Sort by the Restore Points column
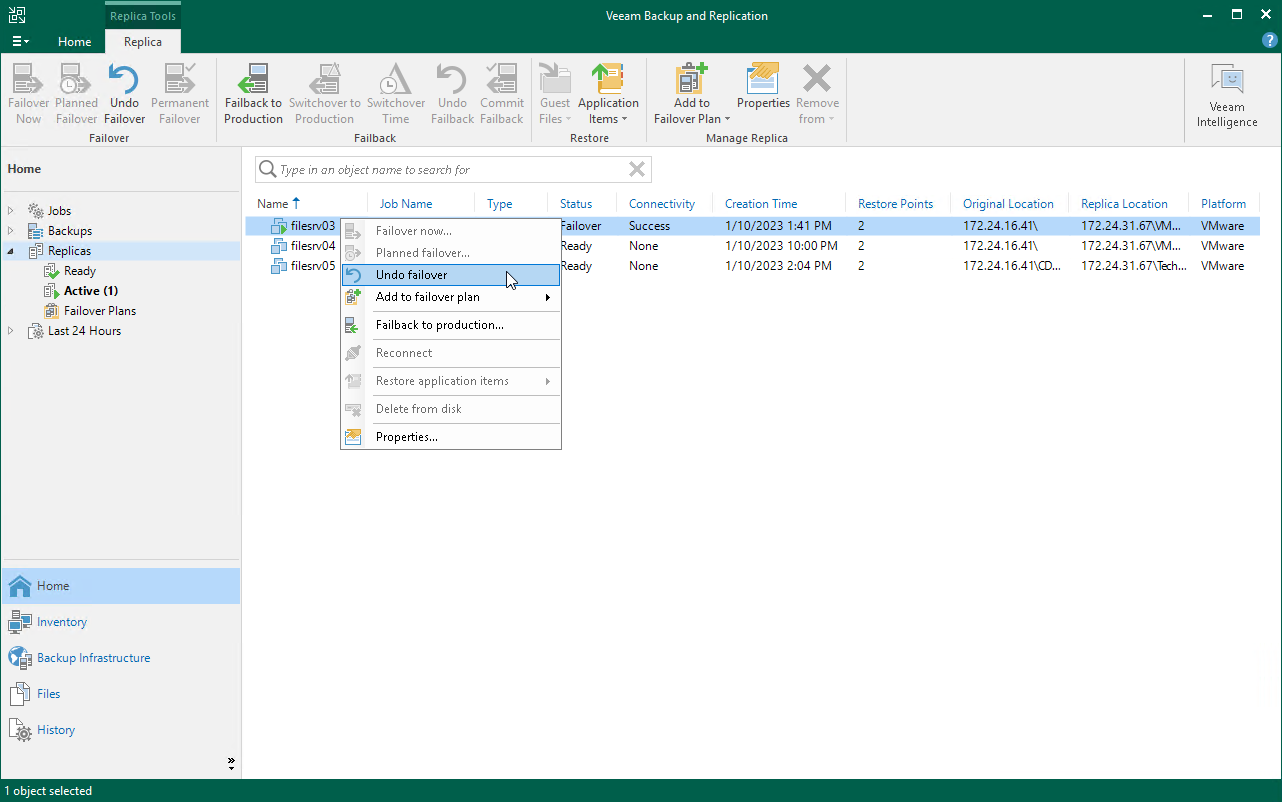 coord(898,204)
